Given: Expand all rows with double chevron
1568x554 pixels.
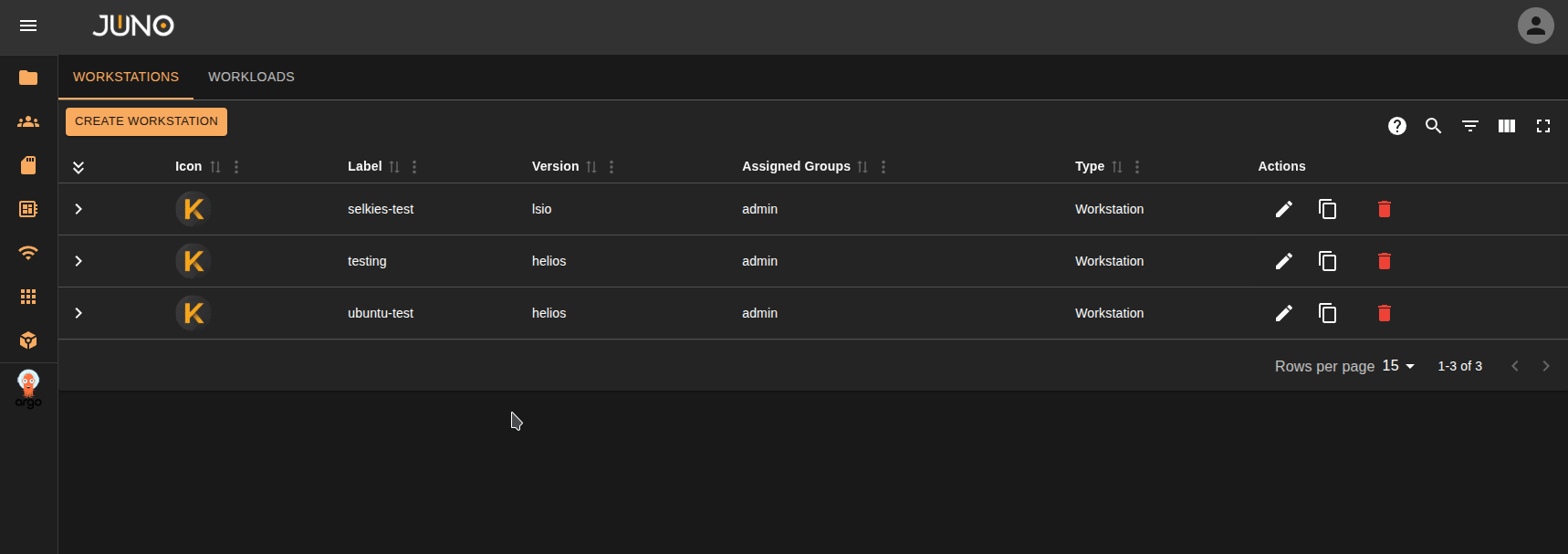Looking at the screenshot, I should (78, 167).
